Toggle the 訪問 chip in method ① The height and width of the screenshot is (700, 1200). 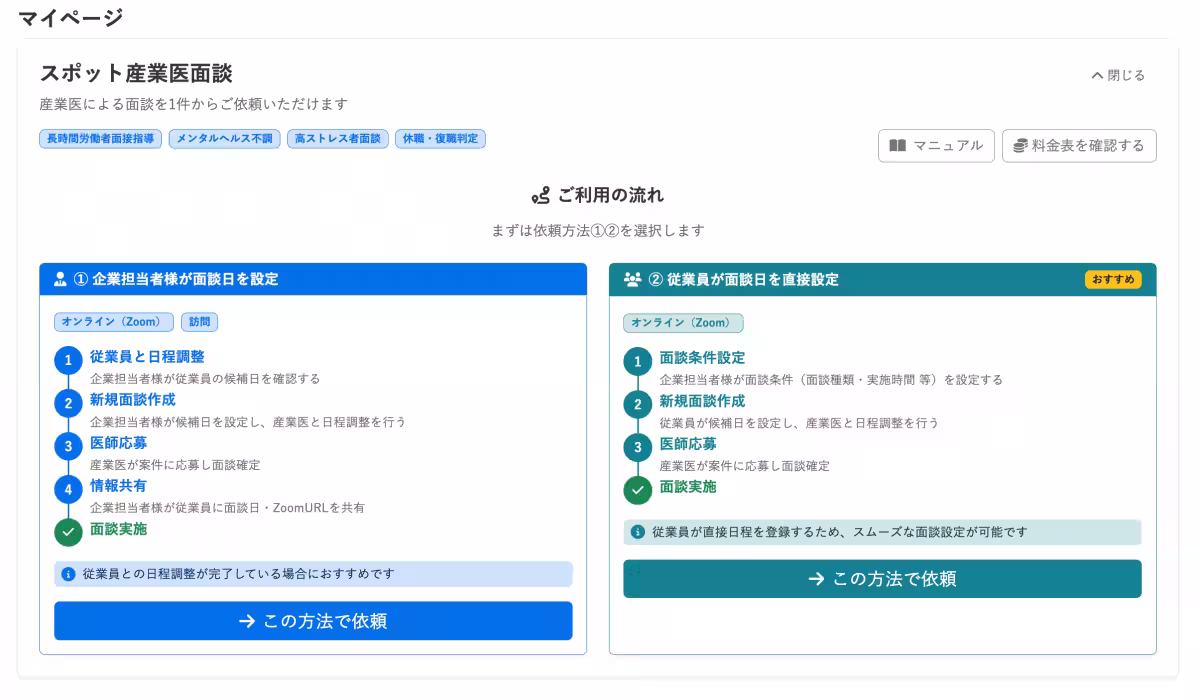pos(199,322)
